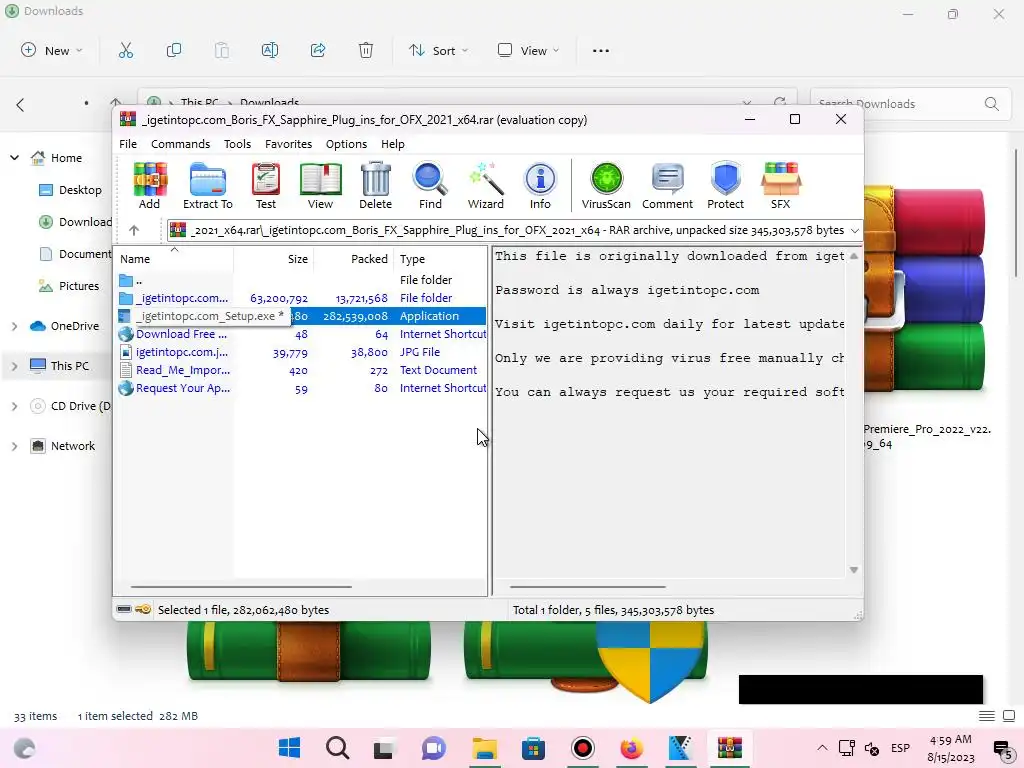Open the Comment tool
Screen dimensions: 1024x768
coord(667,185)
